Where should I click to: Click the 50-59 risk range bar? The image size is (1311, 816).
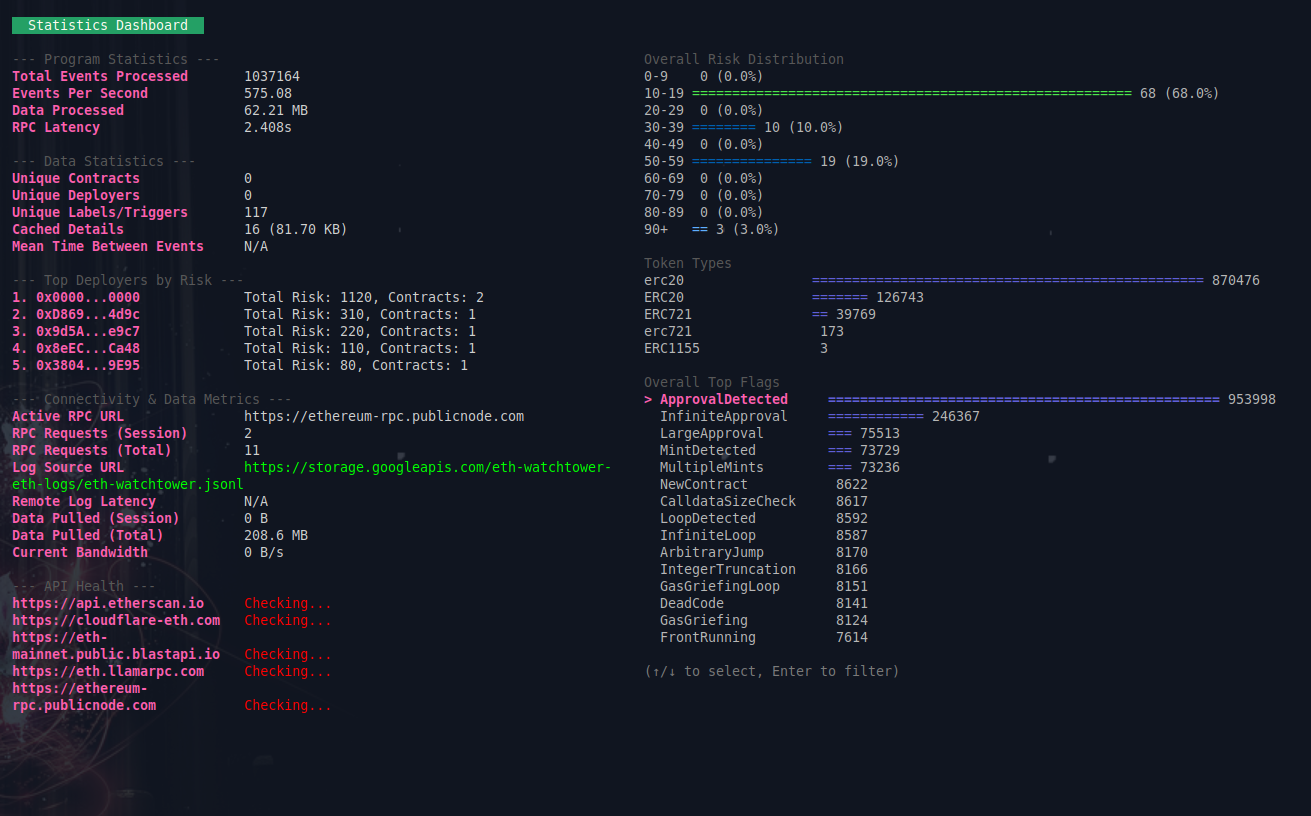point(751,162)
